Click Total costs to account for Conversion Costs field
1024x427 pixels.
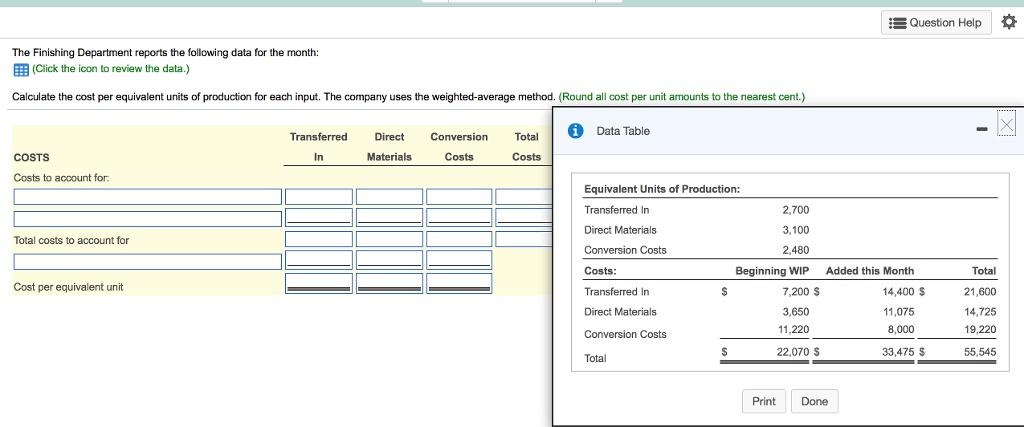click(x=459, y=240)
